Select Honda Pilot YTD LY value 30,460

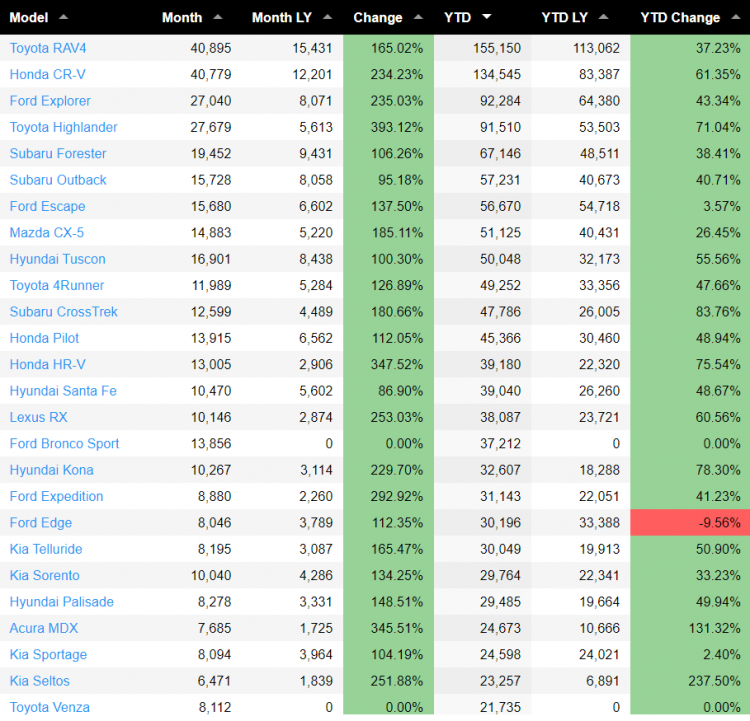coord(599,338)
